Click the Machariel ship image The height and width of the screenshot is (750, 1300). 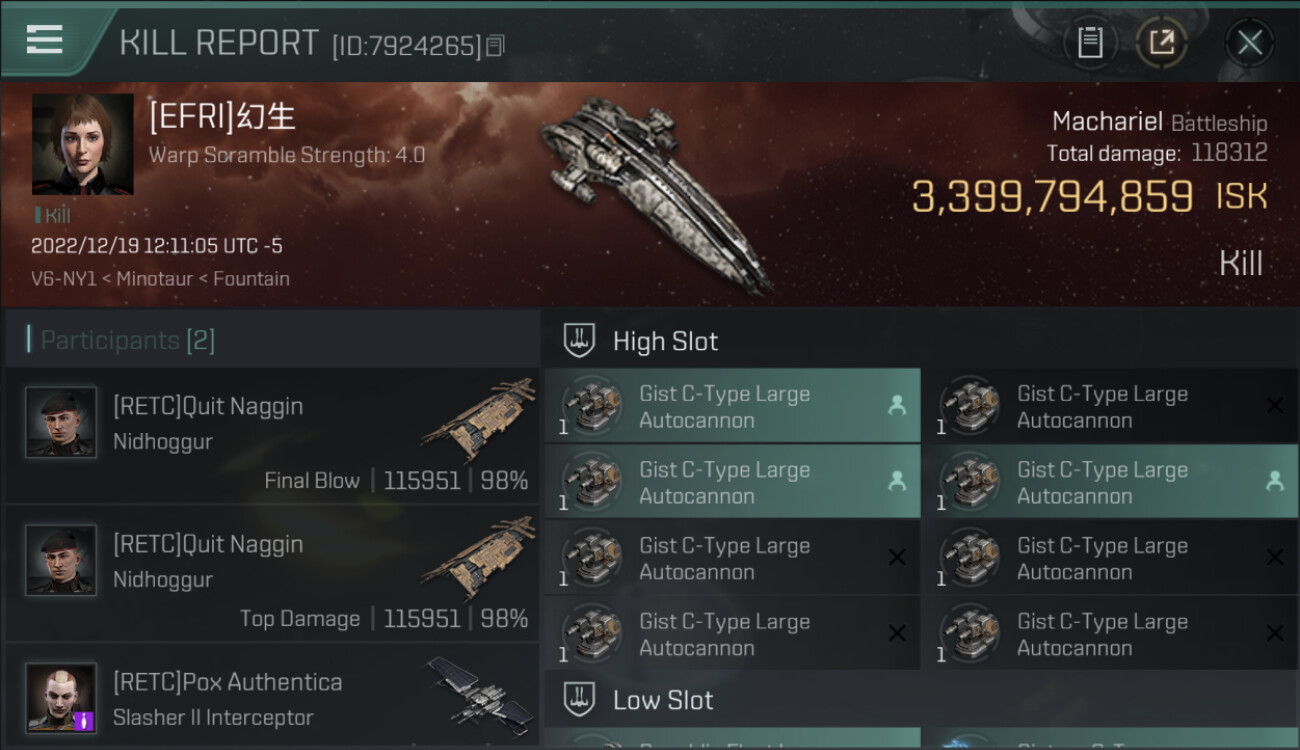(x=655, y=190)
